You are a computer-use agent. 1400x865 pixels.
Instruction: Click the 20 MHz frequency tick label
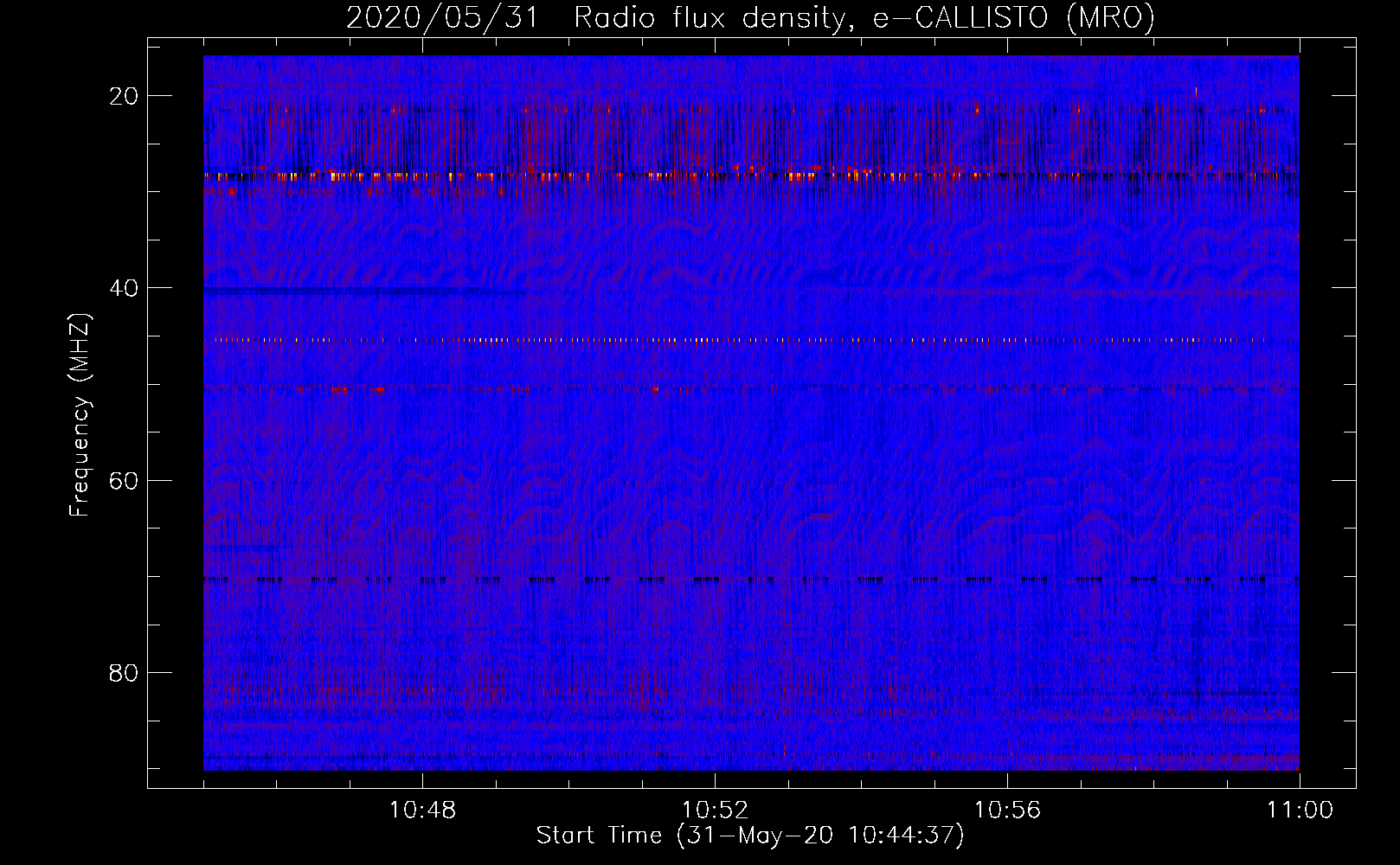pyautogui.click(x=124, y=96)
